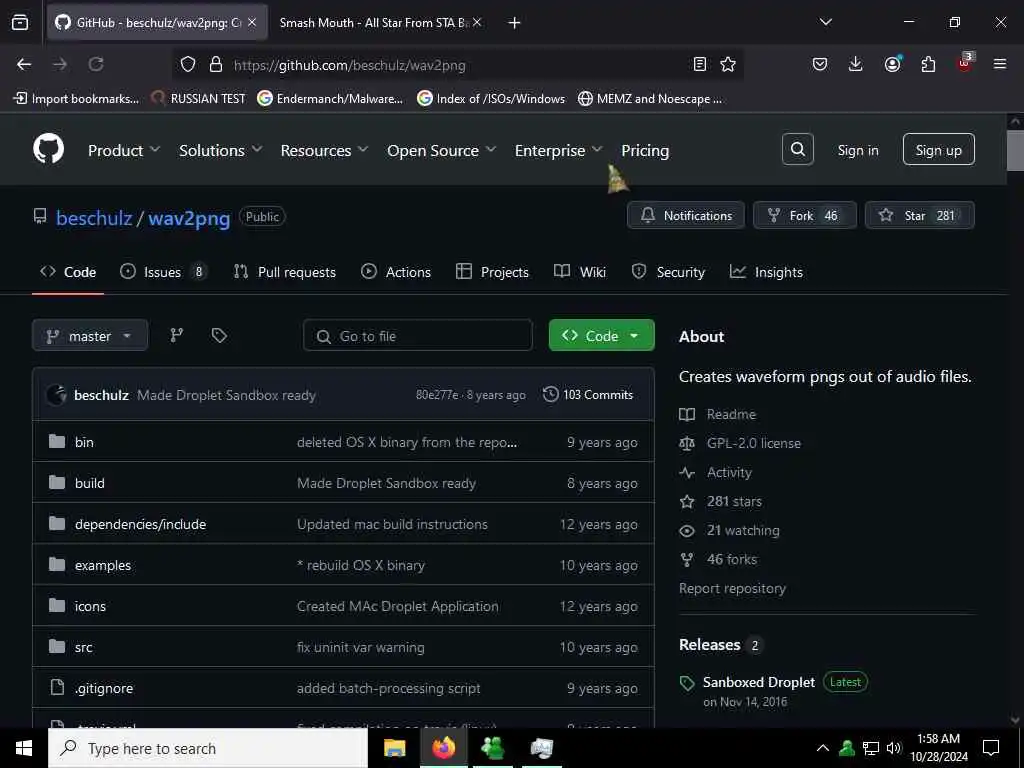Expand the Enterprise menu
Viewport: 1024px width, 768px height.
click(558, 150)
